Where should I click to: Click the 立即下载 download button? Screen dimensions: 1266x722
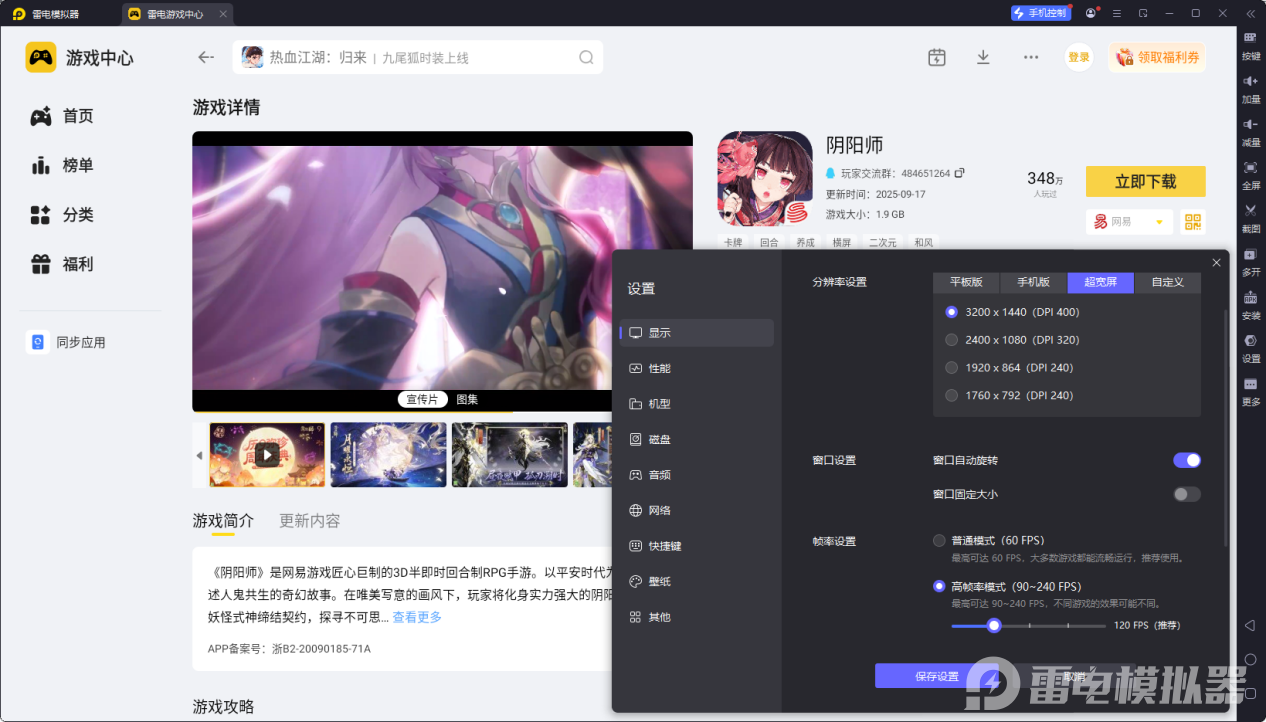(1146, 181)
